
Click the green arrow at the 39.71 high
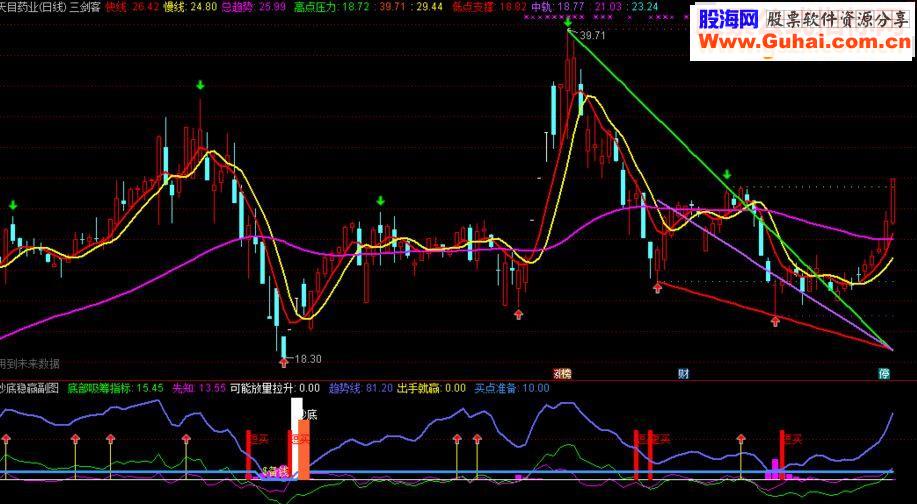[x=568, y=22]
